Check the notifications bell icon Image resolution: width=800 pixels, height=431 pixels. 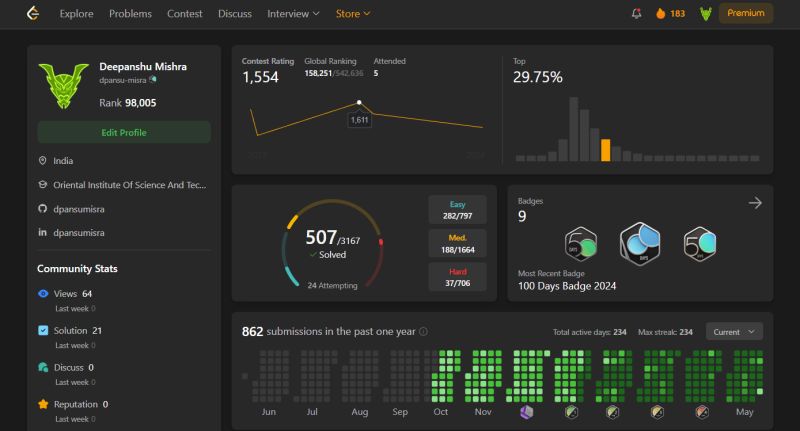636,14
